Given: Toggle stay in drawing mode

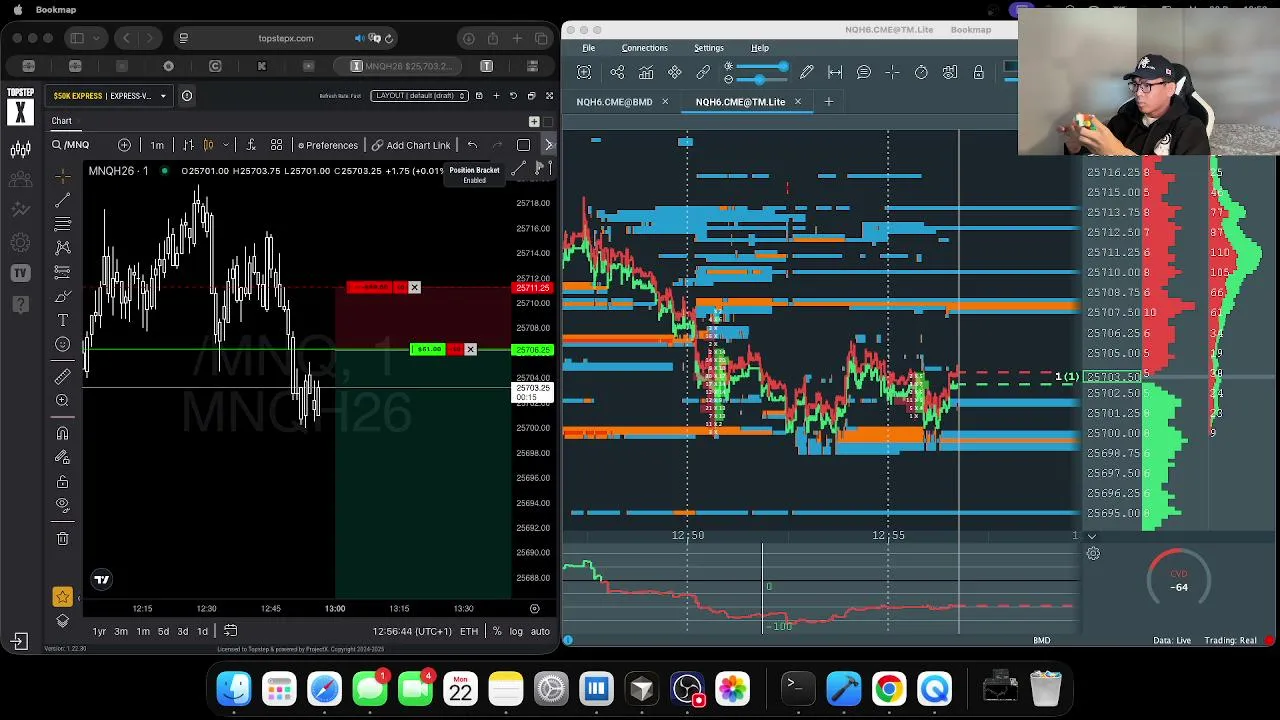Looking at the screenshot, I should (x=62, y=457).
